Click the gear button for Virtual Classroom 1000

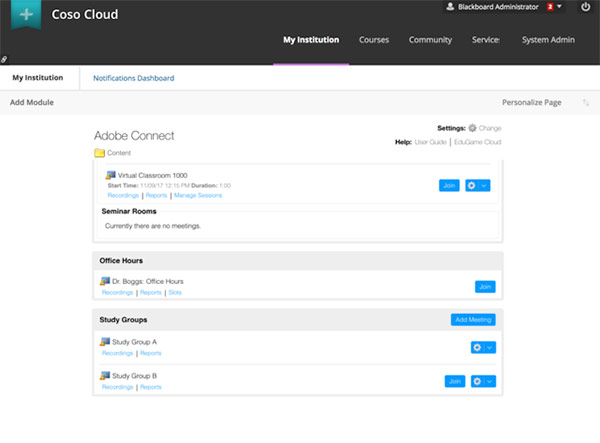[x=471, y=186]
